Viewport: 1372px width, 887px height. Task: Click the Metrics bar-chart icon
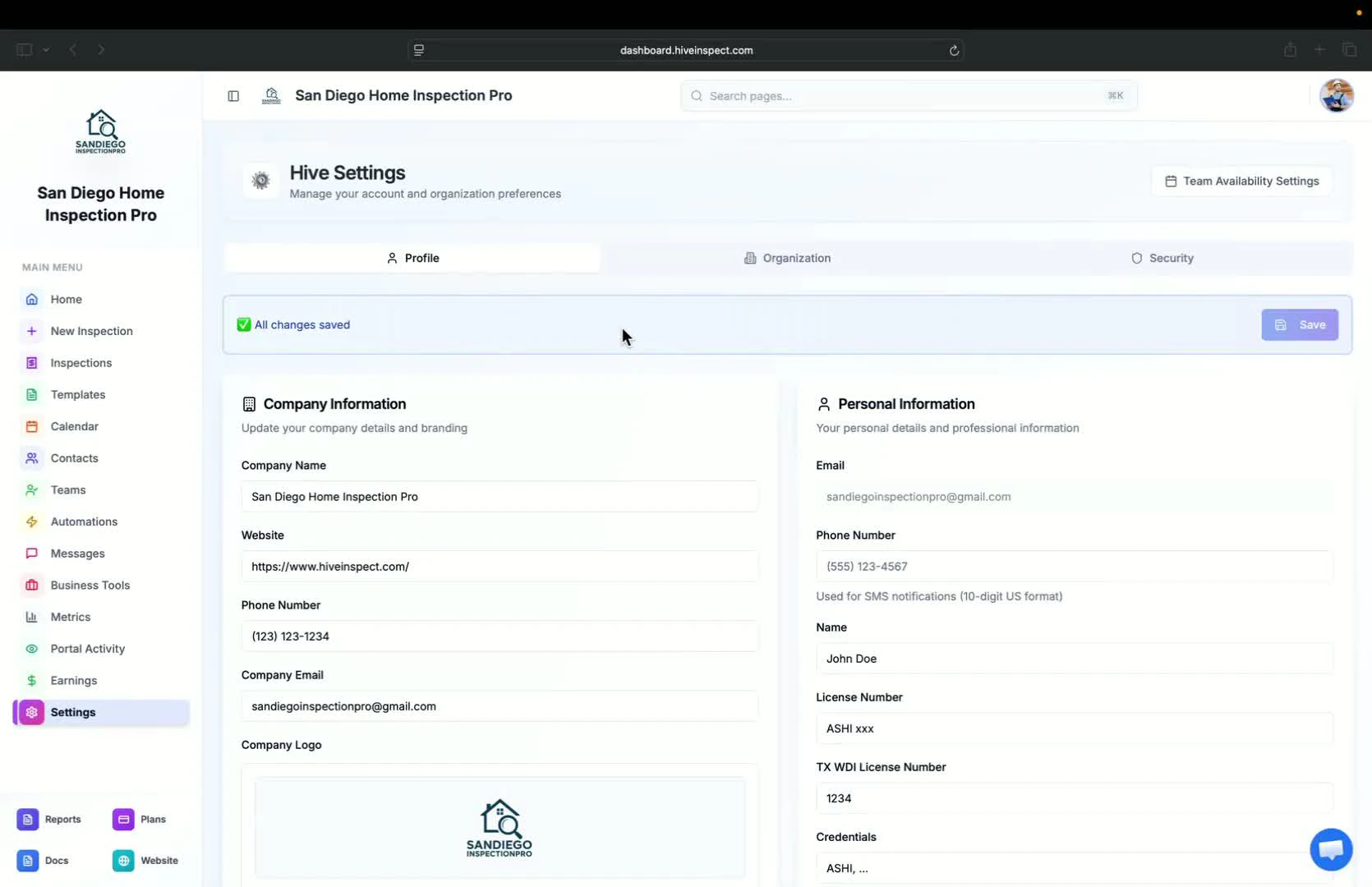click(x=31, y=617)
